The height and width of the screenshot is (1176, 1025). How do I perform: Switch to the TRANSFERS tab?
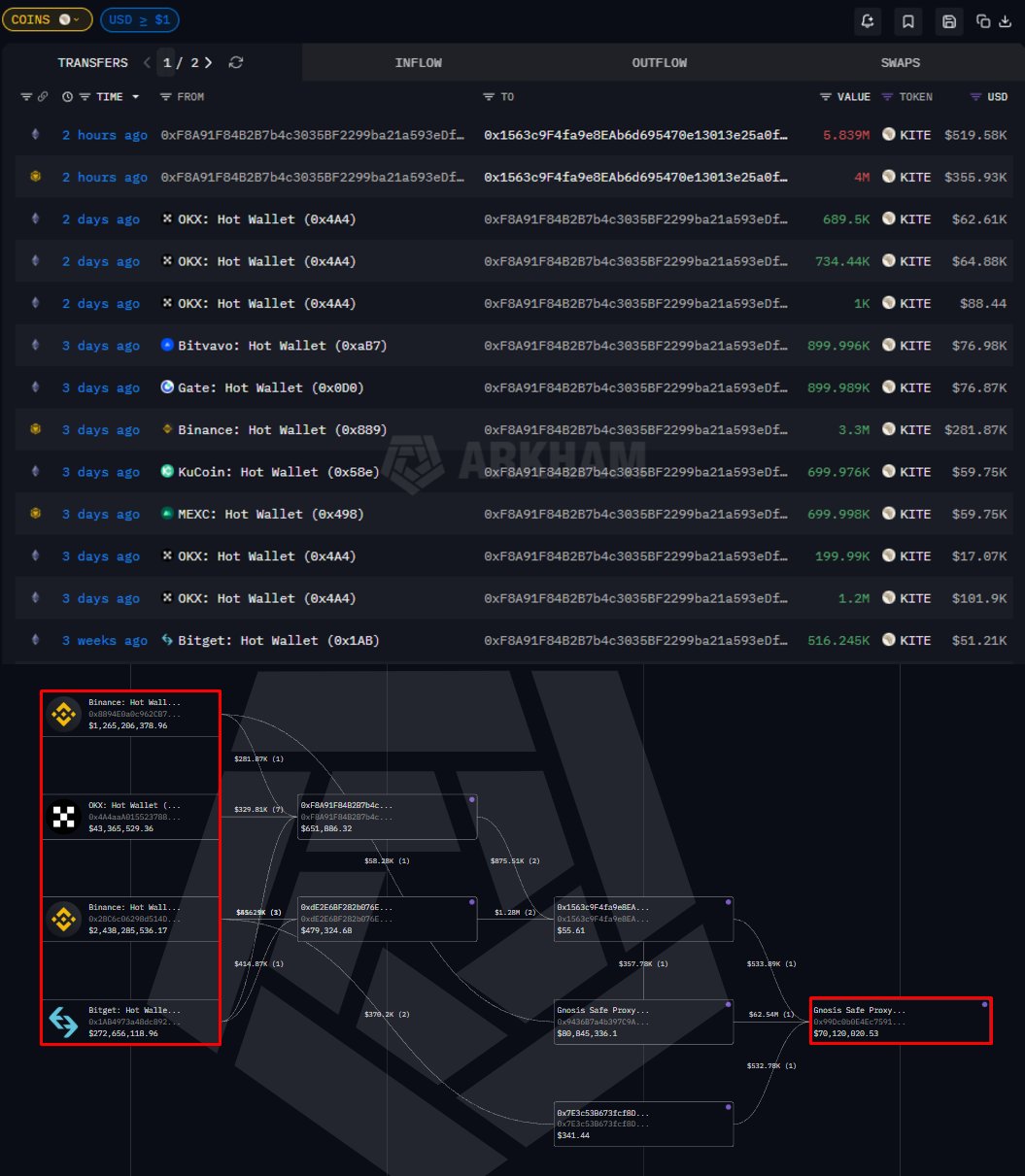[92, 62]
